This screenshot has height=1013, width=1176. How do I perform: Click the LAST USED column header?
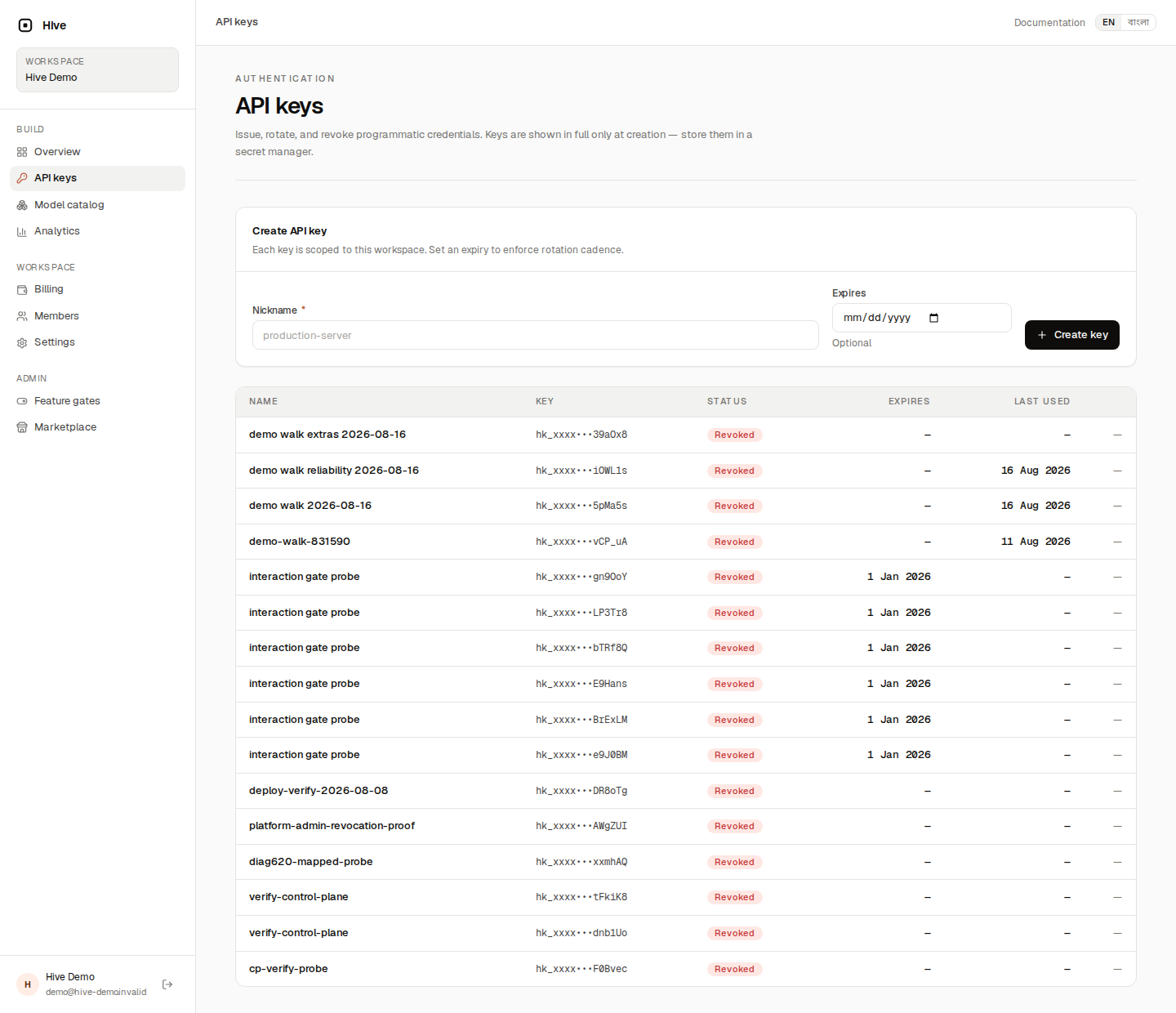(1042, 402)
